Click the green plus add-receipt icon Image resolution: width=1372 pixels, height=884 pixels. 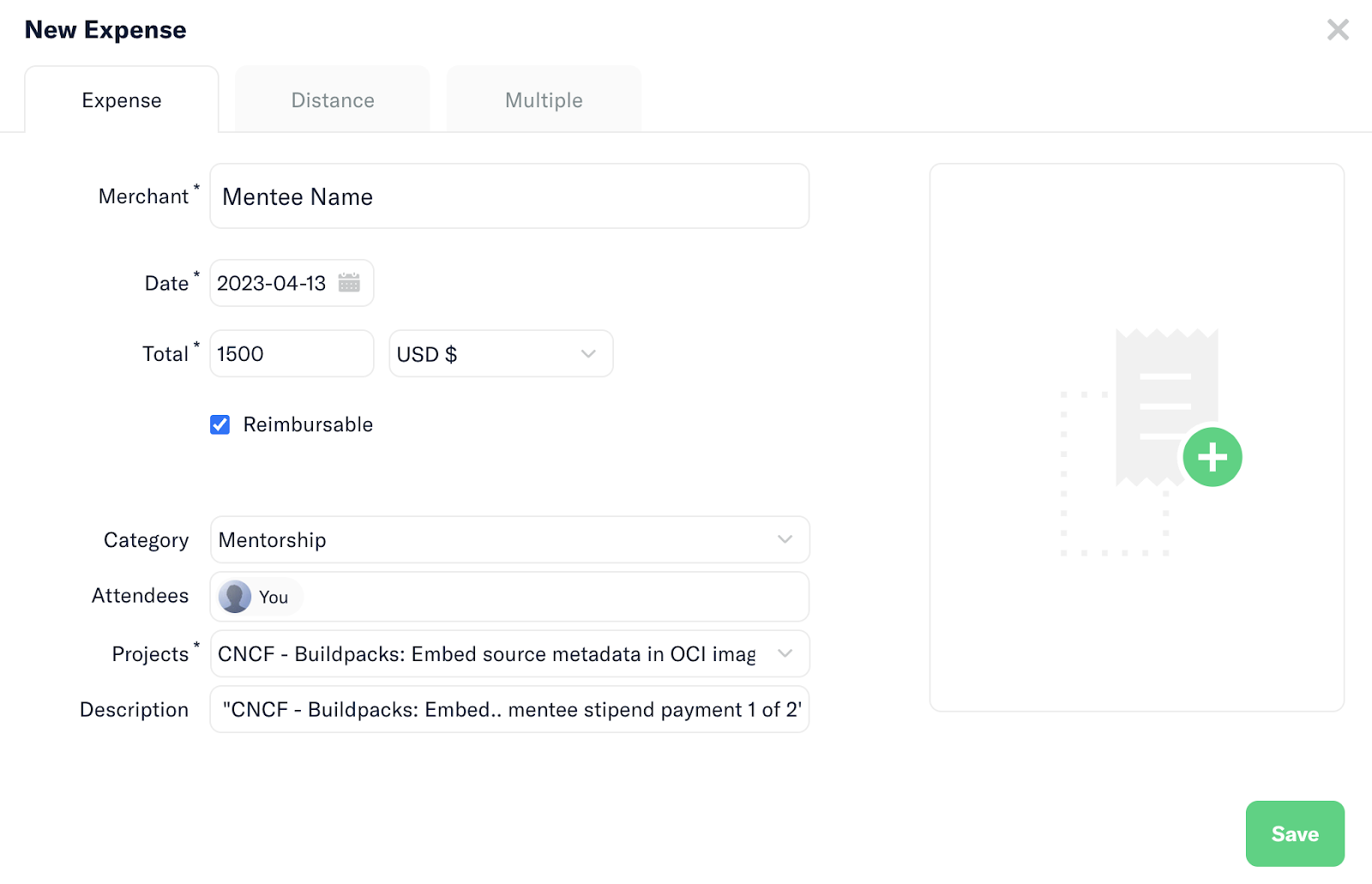pyautogui.click(x=1212, y=457)
